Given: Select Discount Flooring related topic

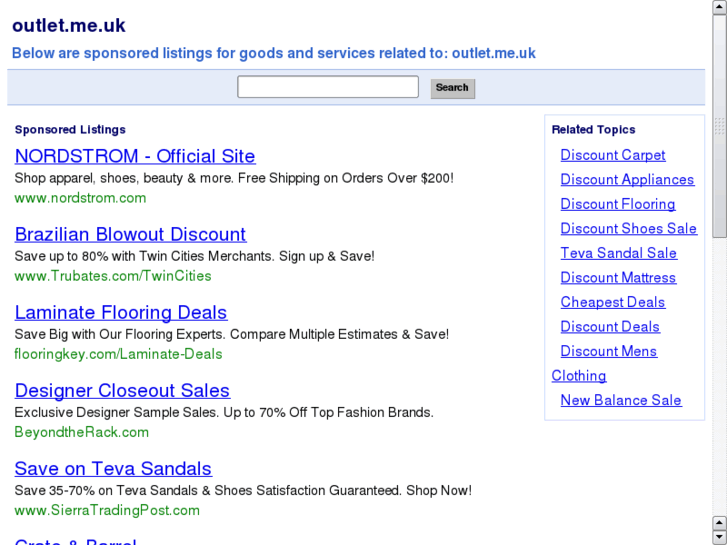Looking at the screenshot, I should [x=618, y=204].
